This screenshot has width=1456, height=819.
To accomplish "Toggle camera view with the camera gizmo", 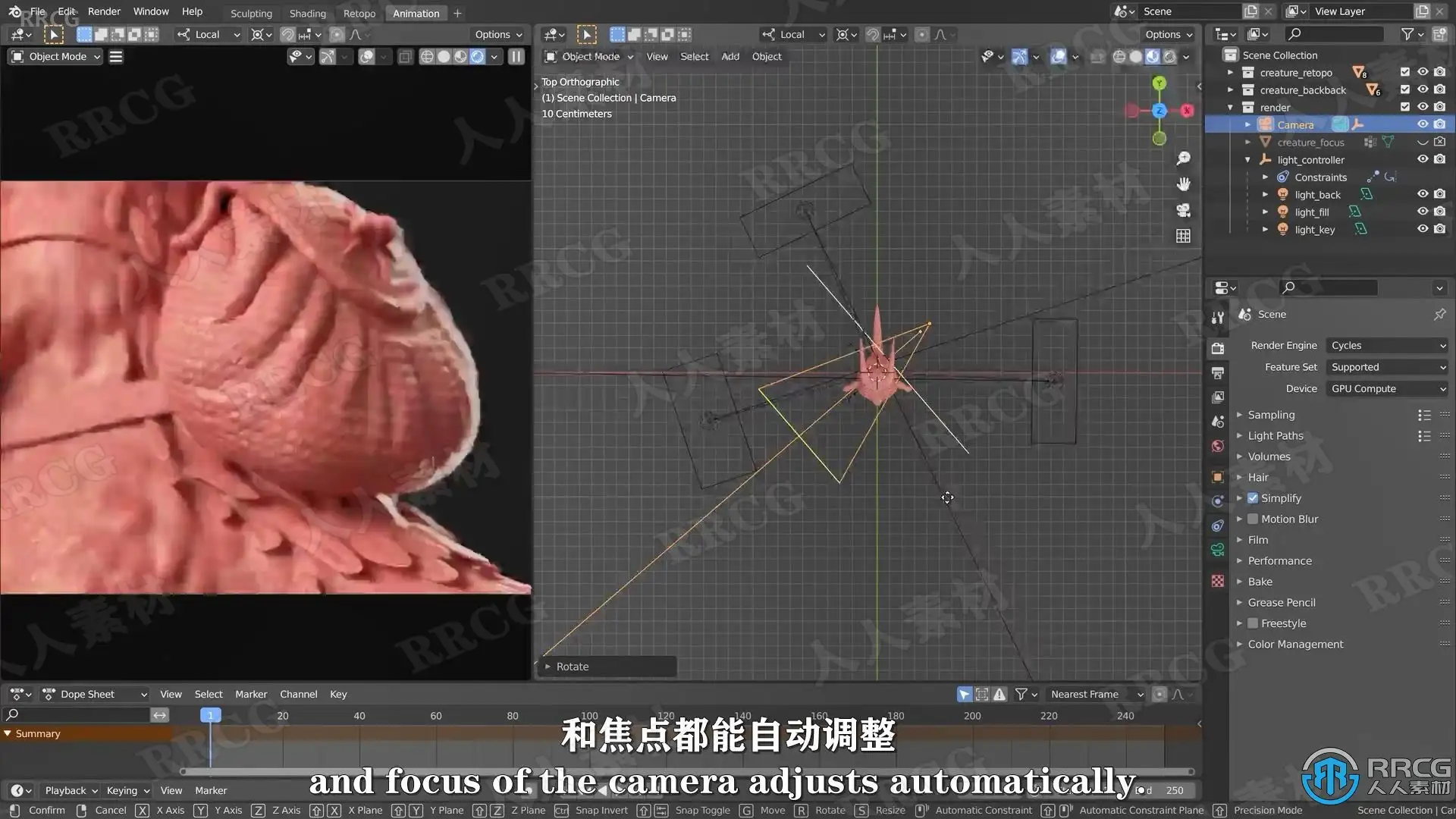I will [x=1183, y=210].
